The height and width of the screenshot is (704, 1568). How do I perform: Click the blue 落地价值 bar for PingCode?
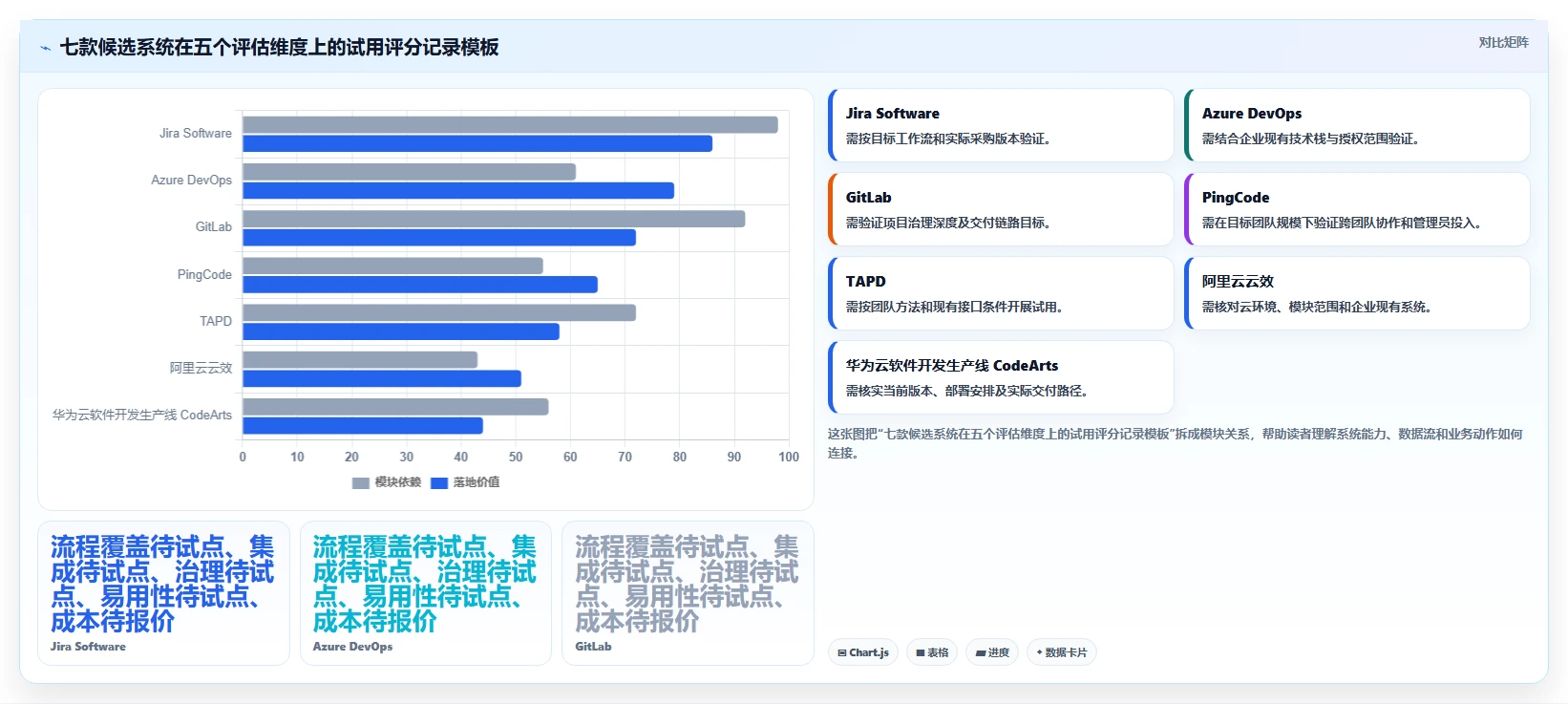coord(420,285)
